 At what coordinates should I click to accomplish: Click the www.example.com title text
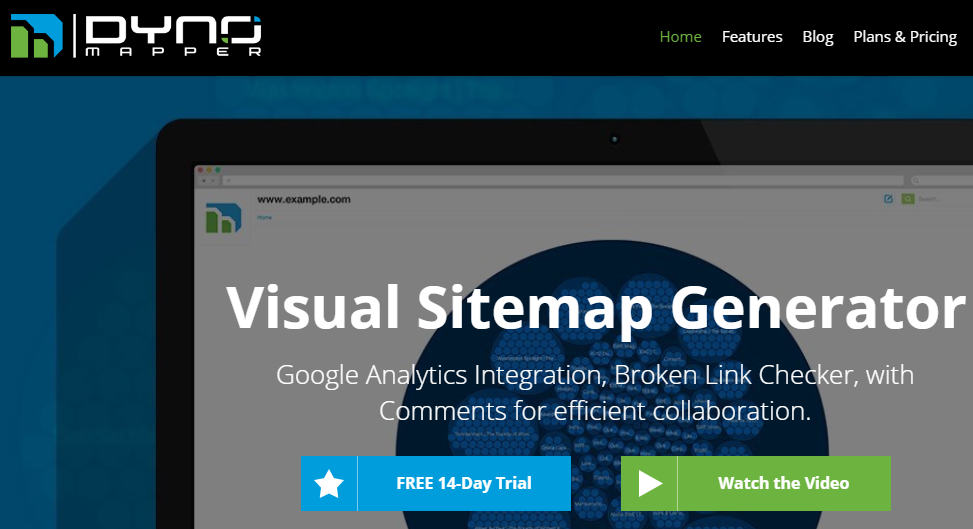303,199
